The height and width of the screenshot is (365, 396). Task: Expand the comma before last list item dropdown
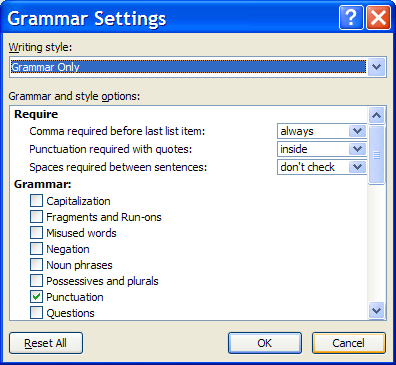tap(357, 131)
